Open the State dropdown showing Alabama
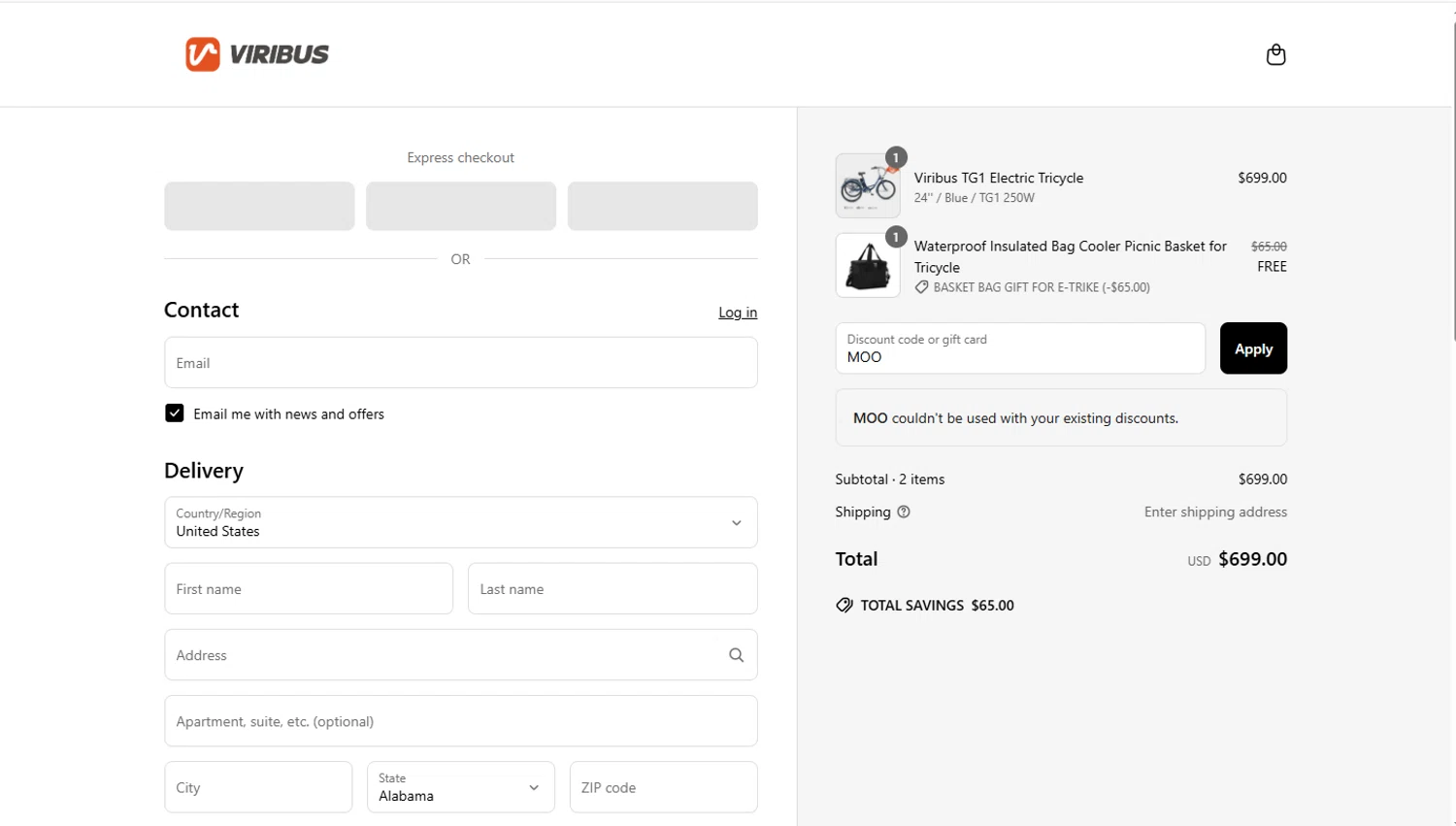Image resolution: width=1456 pixels, height=826 pixels. (x=461, y=787)
